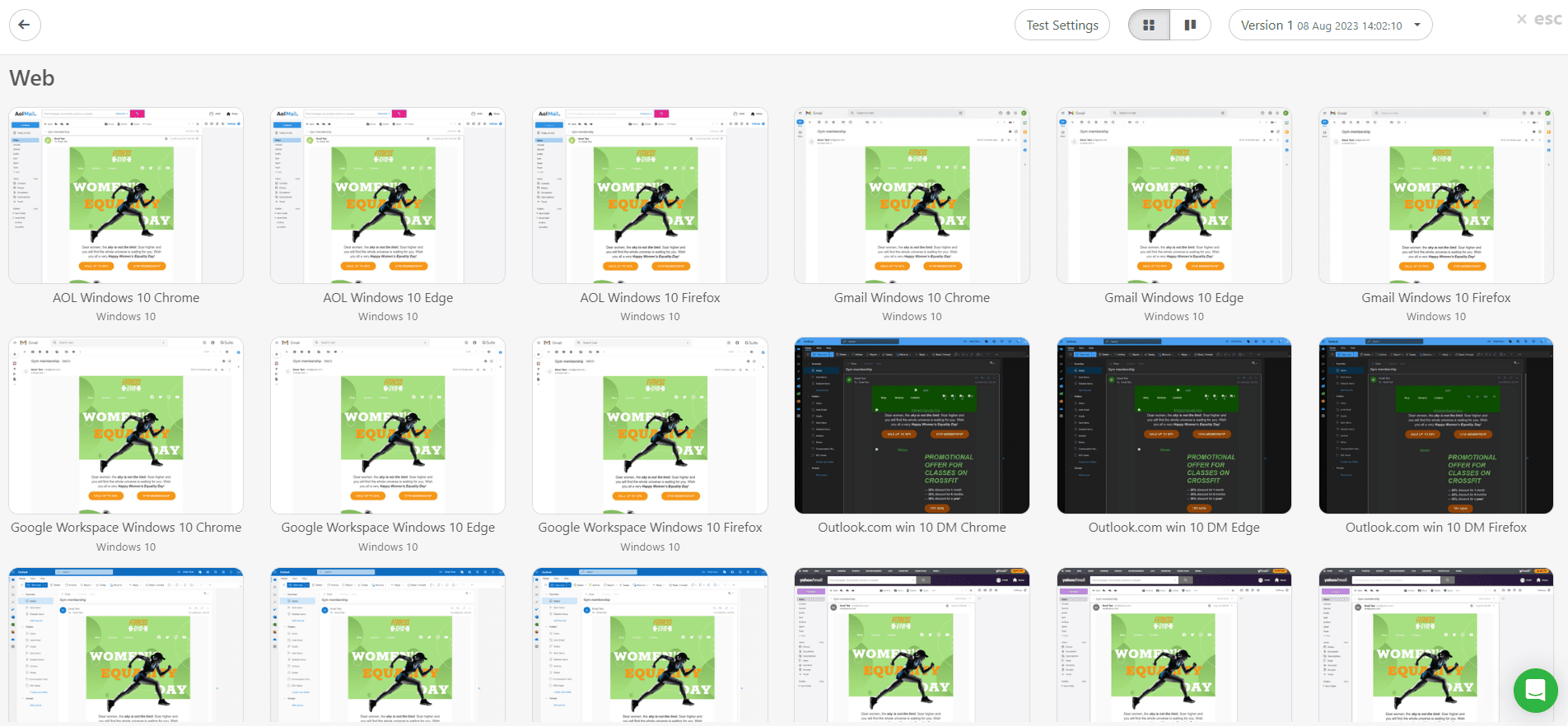
Task: Open Google Workspace Windows 10 Firefox thumbnail
Action: (650, 426)
